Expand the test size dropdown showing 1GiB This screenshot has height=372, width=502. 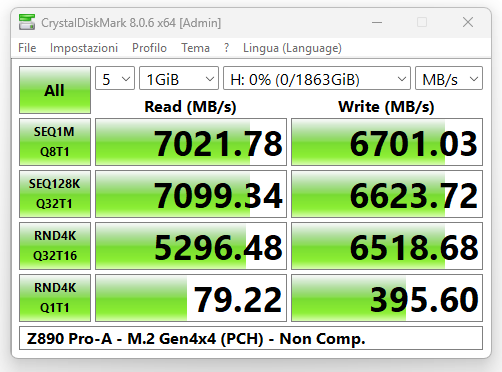[179, 78]
